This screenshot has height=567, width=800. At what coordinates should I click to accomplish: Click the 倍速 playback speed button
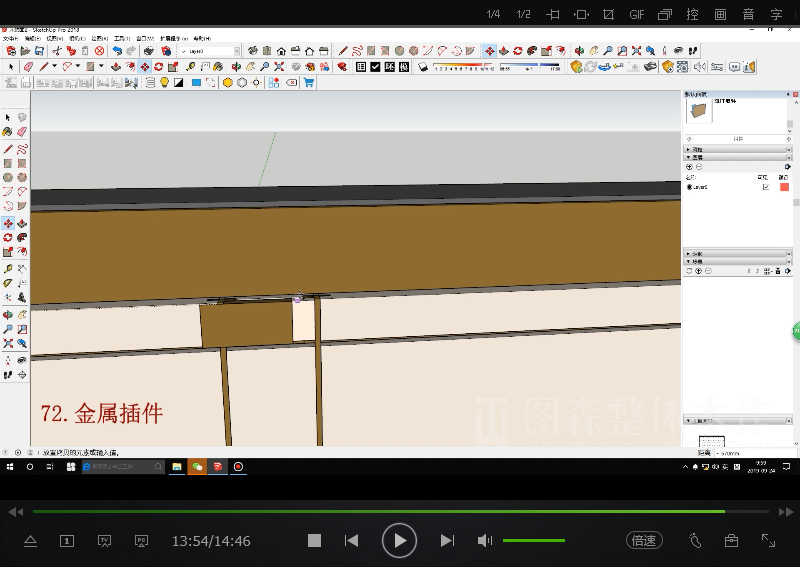tap(644, 540)
